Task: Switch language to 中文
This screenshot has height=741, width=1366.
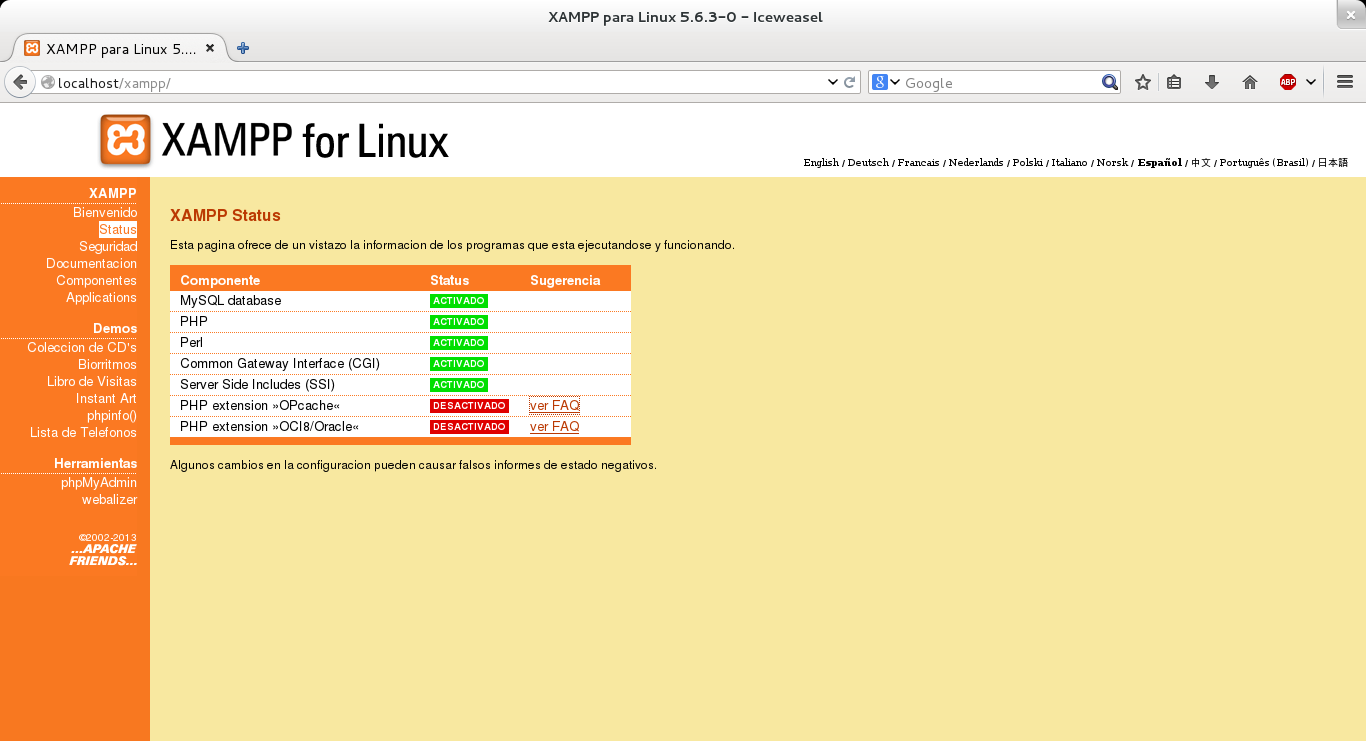Action: pos(1201,162)
